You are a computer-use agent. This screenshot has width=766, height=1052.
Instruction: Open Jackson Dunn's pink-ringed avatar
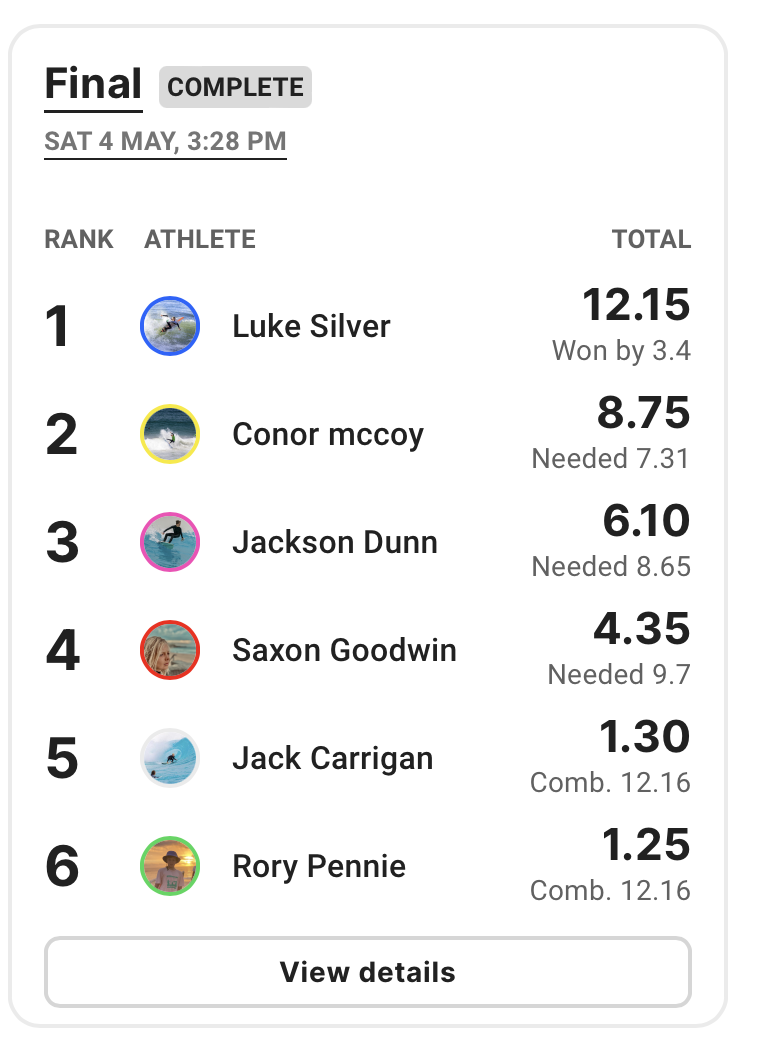[x=170, y=542]
